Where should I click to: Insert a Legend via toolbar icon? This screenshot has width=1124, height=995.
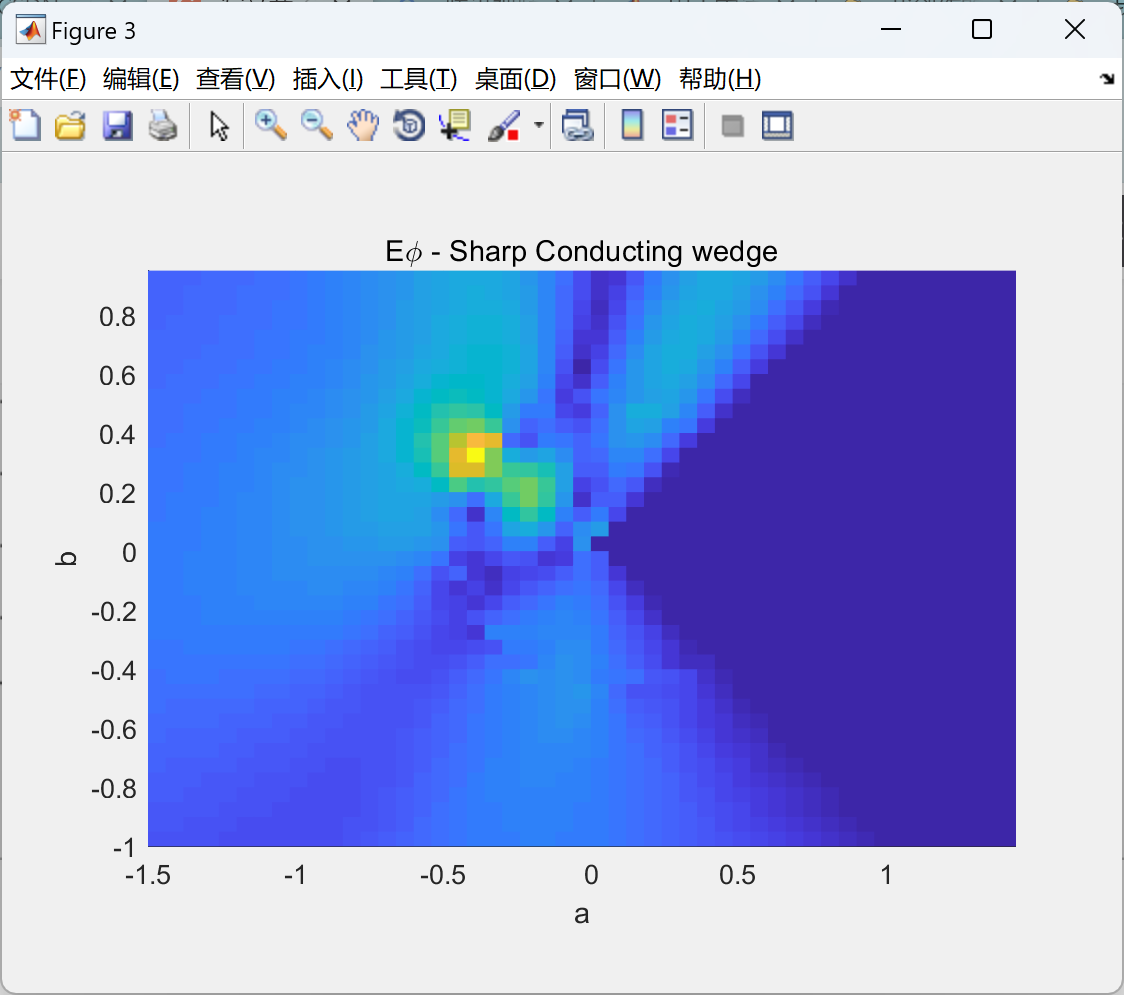[x=677, y=126]
